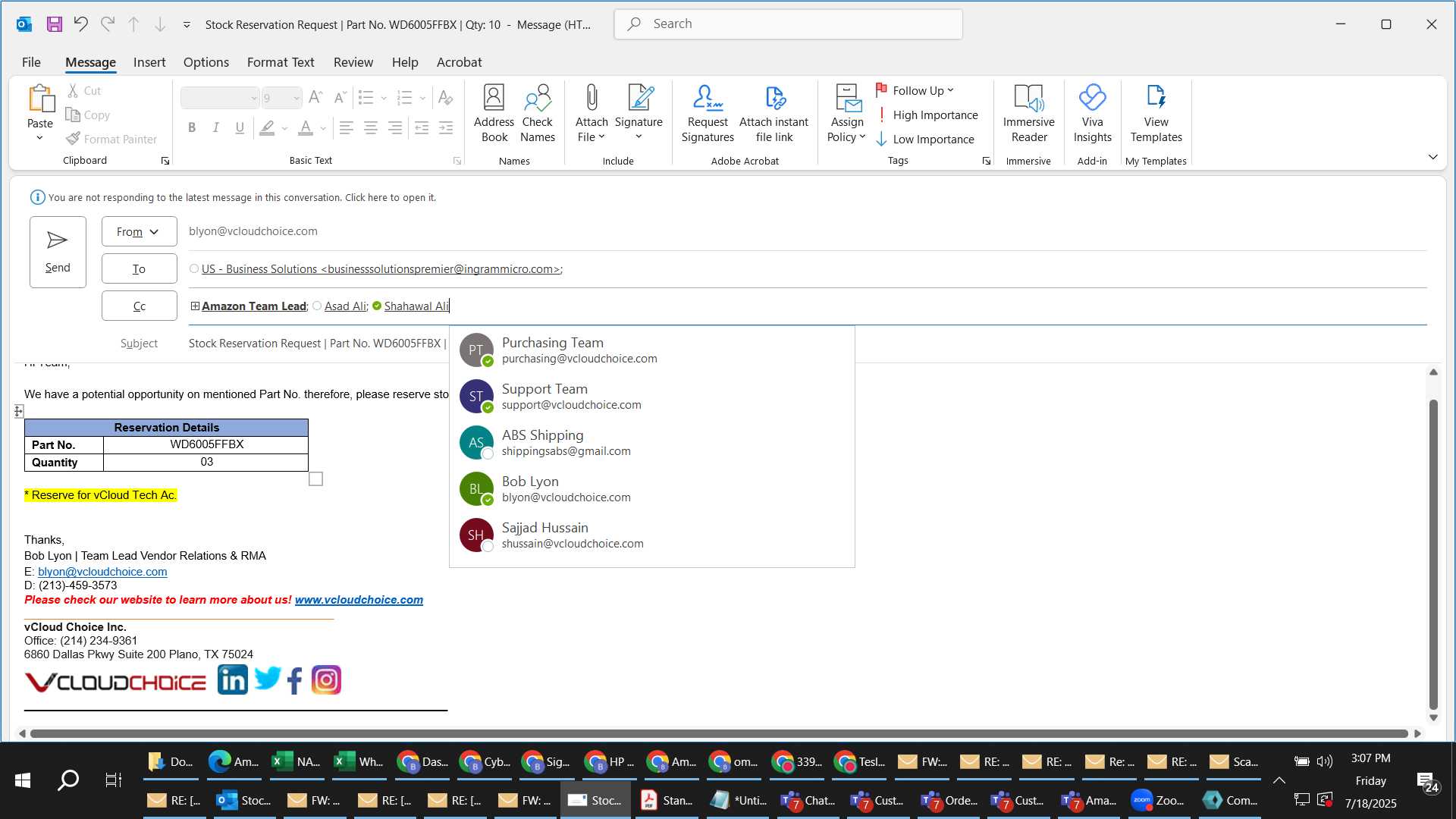Viewport: 1456px width, 819px height.
Task: Open Assign Policy menu
Action: tap(846, 114)
